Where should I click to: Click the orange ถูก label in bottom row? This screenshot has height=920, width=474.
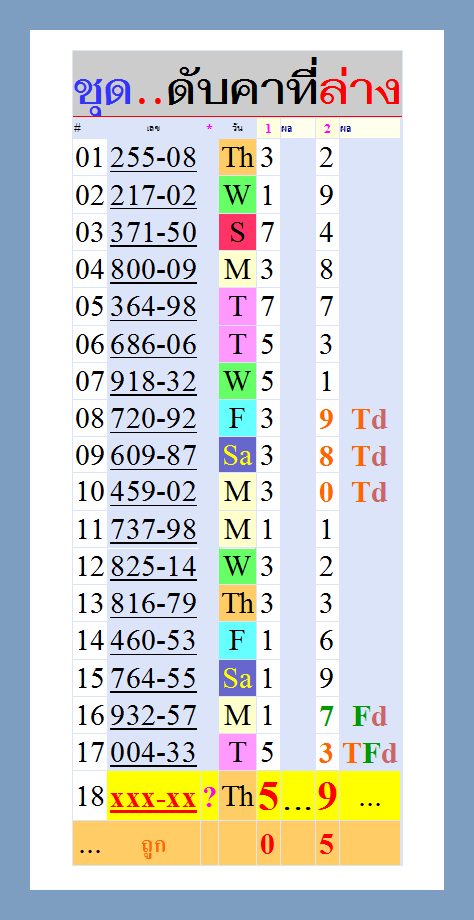coord(153,845)
